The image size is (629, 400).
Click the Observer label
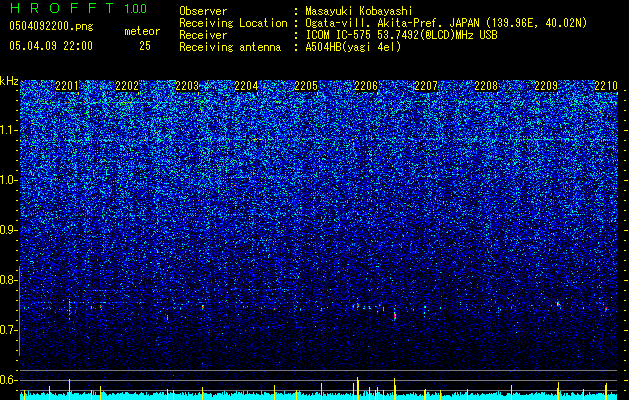203,11
